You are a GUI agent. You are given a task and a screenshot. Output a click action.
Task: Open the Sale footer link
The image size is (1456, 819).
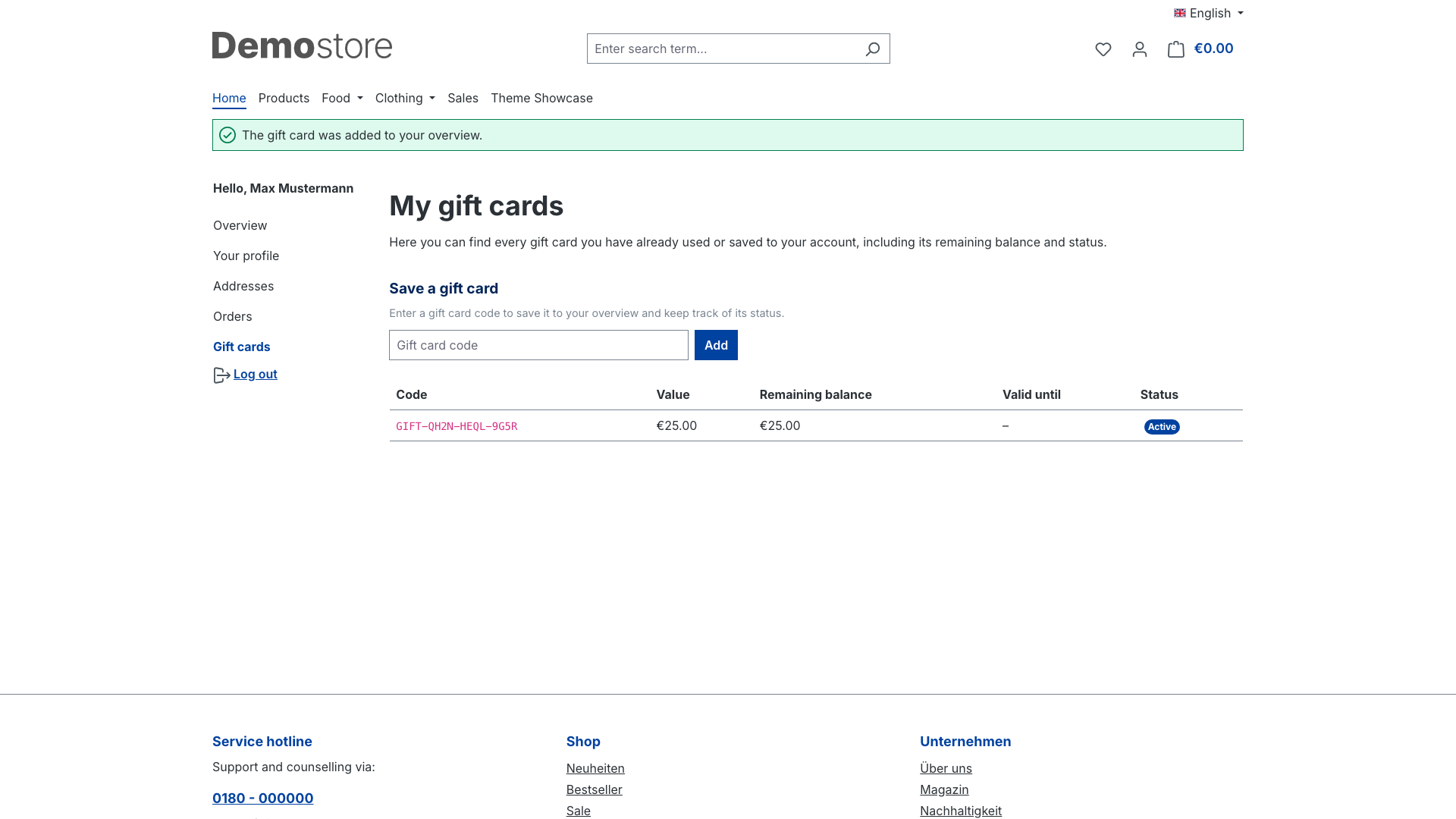click(x=578, y=811)
